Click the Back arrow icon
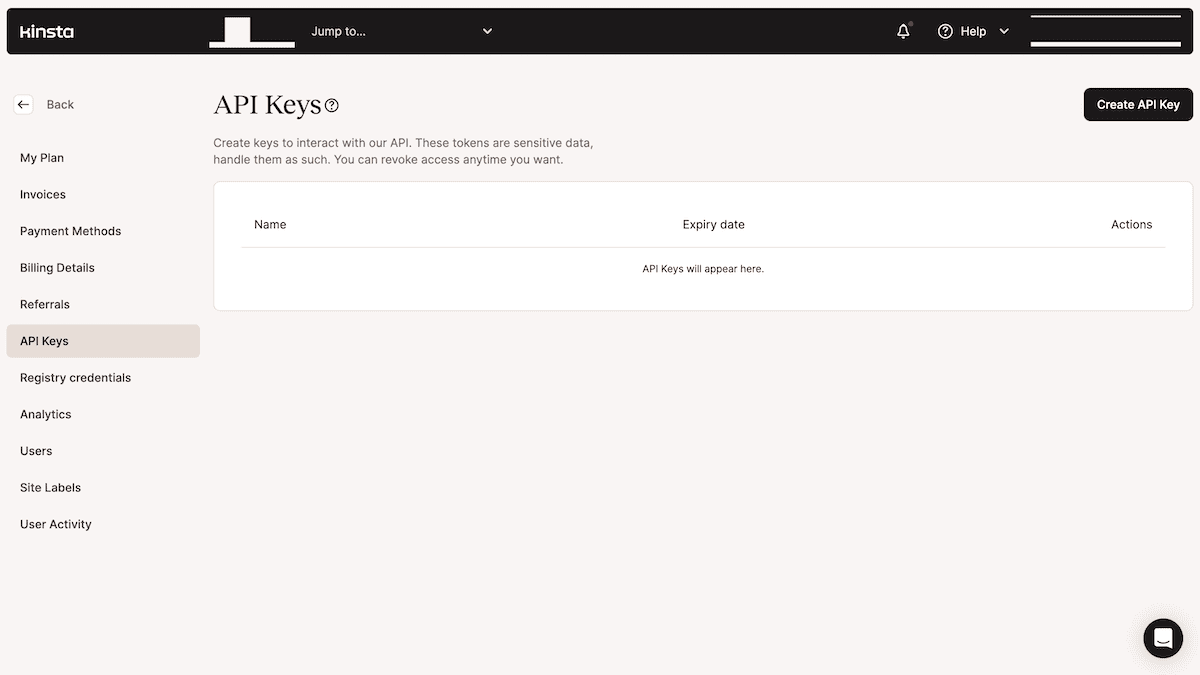This screenshot has width=1200, height=675. 24,104
